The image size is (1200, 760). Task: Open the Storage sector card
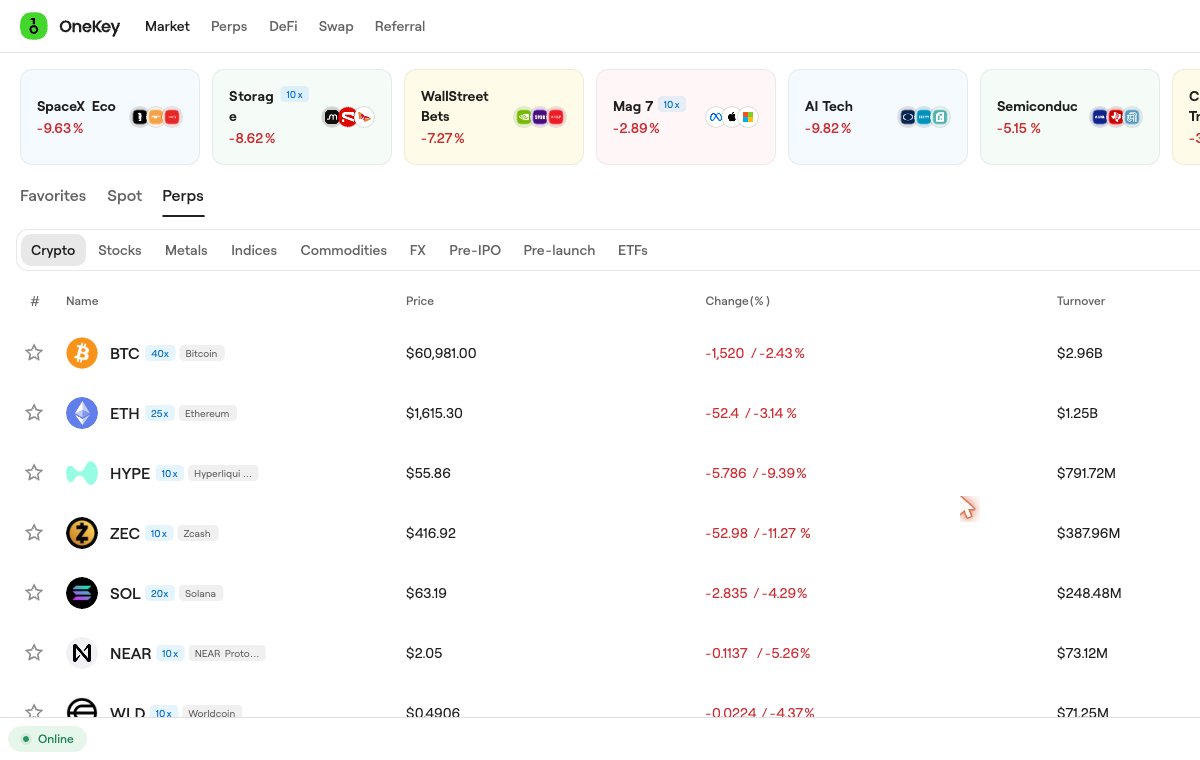pyautogui.click(x=302, y=117)
